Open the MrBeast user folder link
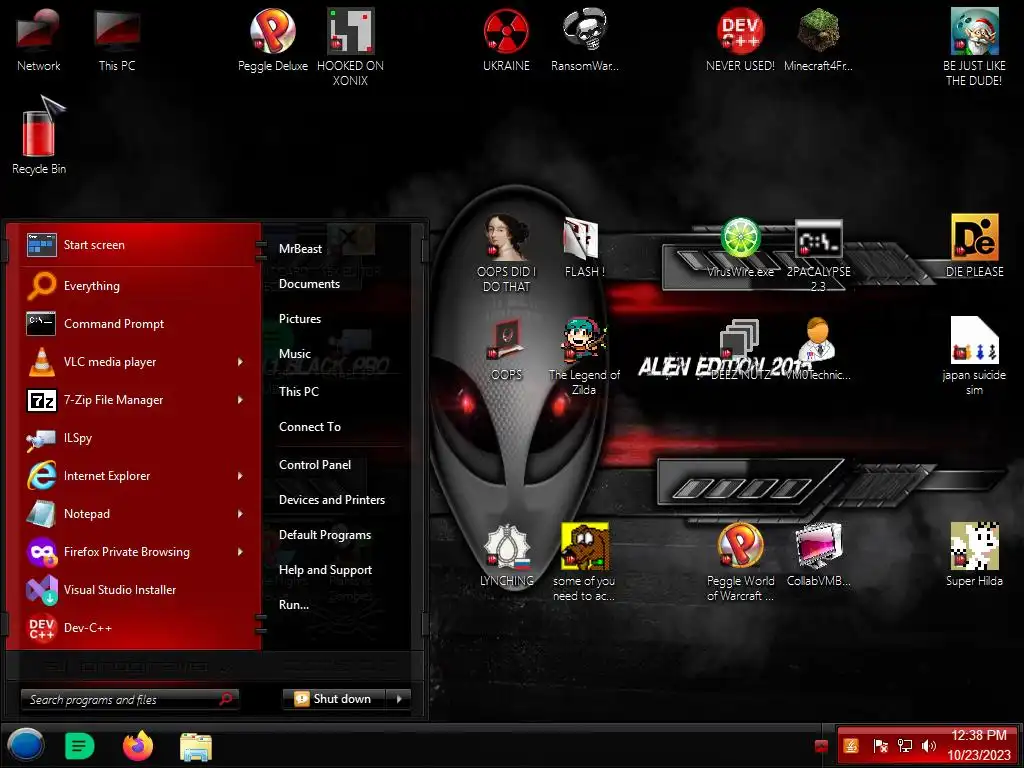 (x=300, y=249)
